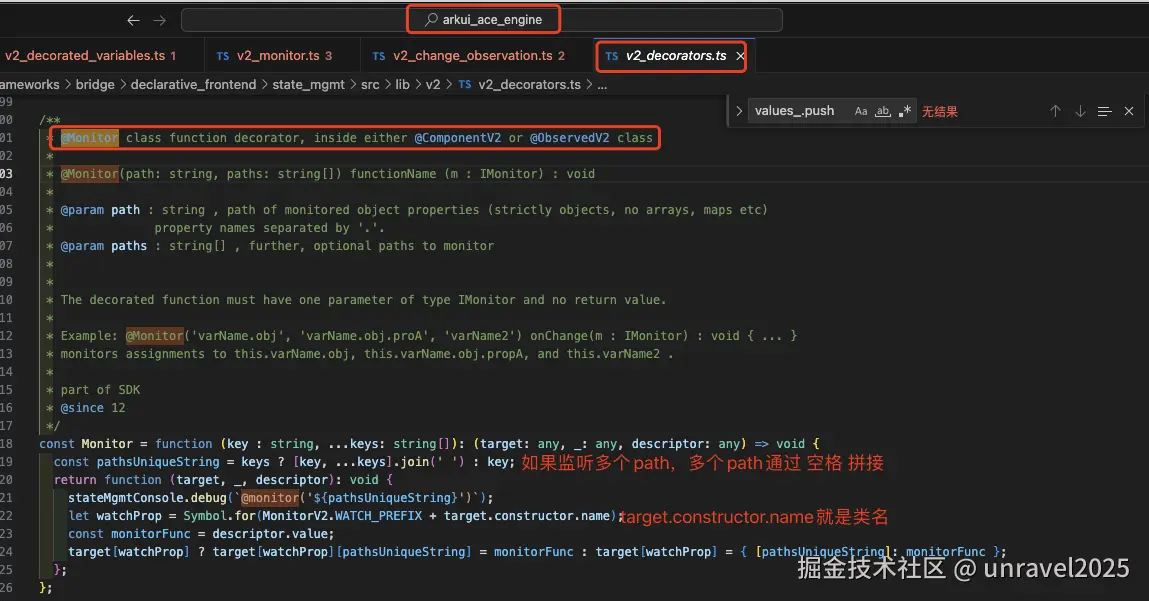Expand the replace field in find widget
1149x601 pixels.
[739, 111]
